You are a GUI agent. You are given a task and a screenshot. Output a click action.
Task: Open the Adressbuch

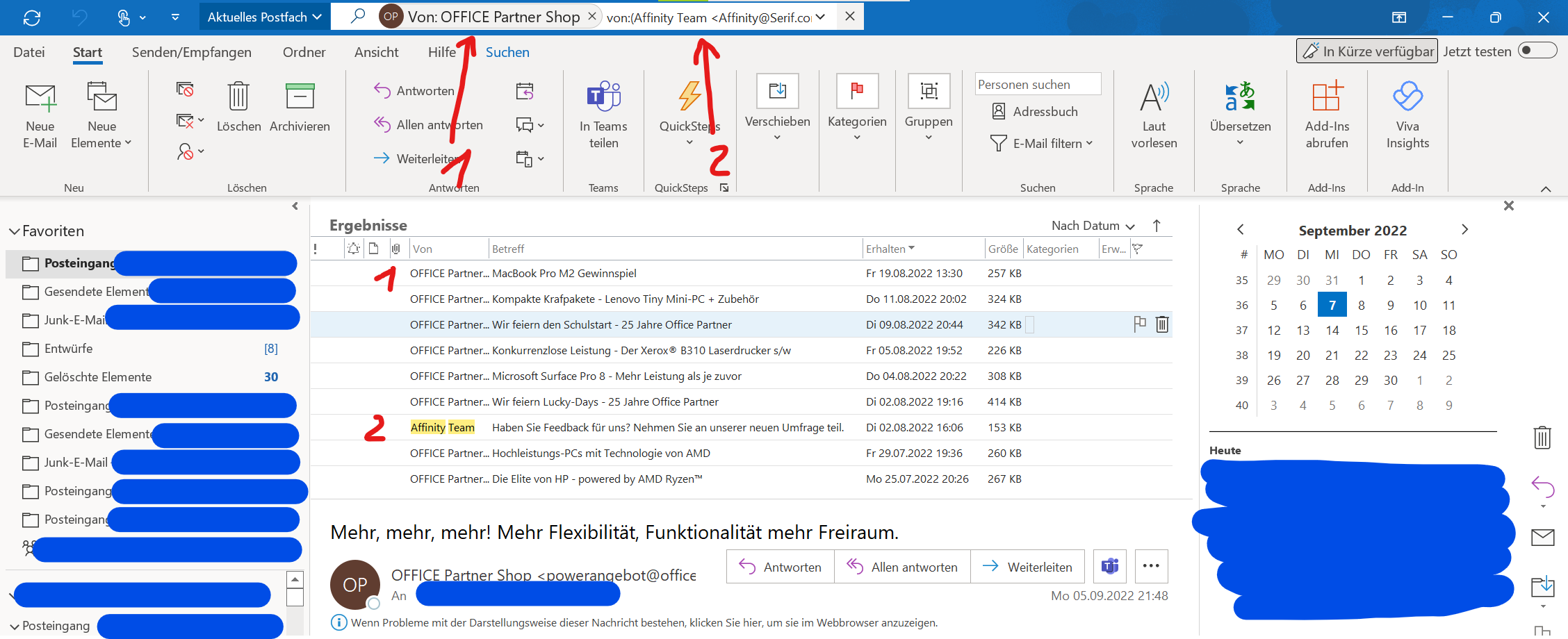point(1036,111)
